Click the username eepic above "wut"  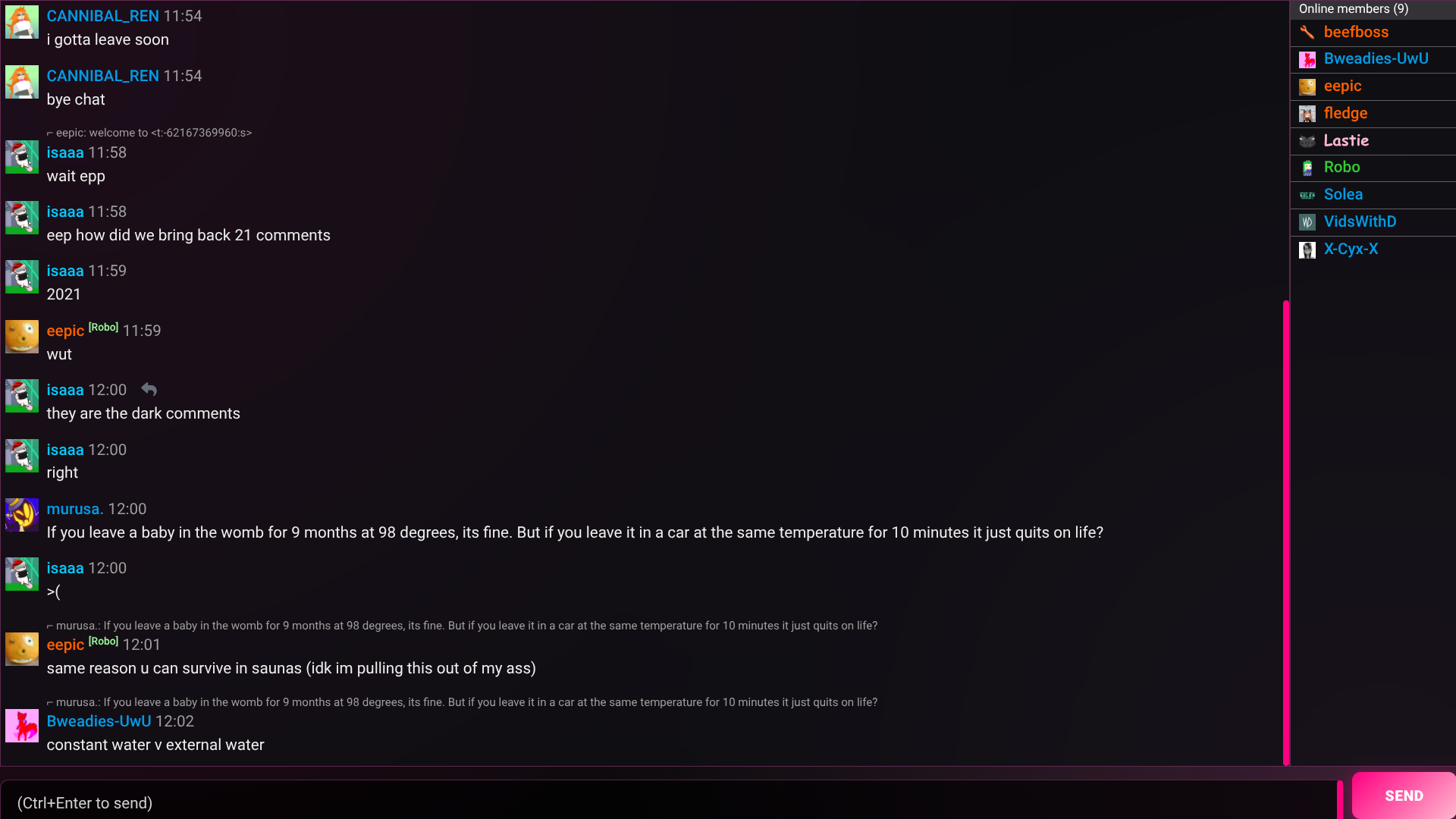pos(64,331)
